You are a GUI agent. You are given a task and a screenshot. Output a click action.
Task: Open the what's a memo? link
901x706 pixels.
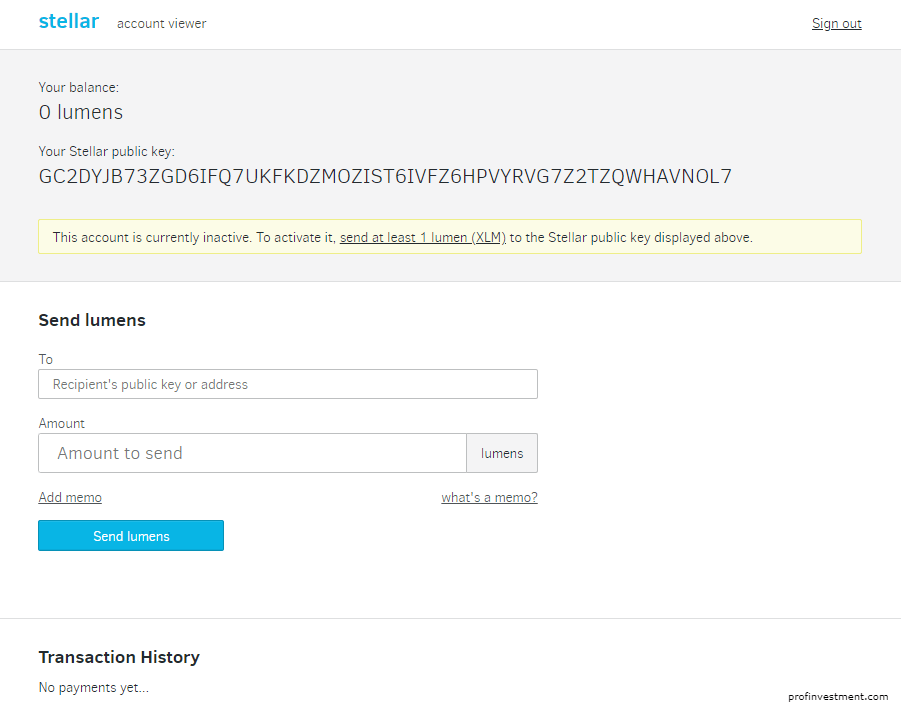489,497
